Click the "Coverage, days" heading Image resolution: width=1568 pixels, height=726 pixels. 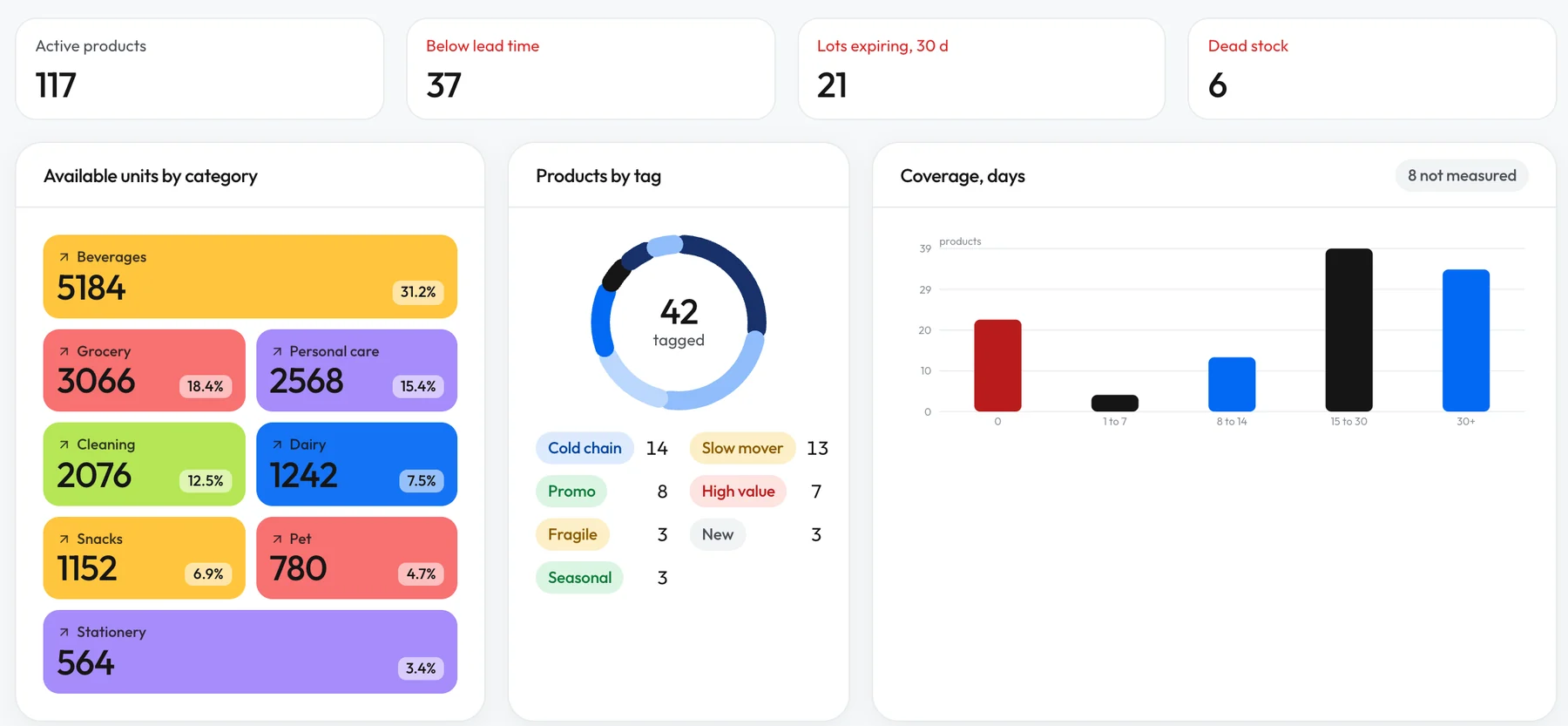(x=963, y=176)
